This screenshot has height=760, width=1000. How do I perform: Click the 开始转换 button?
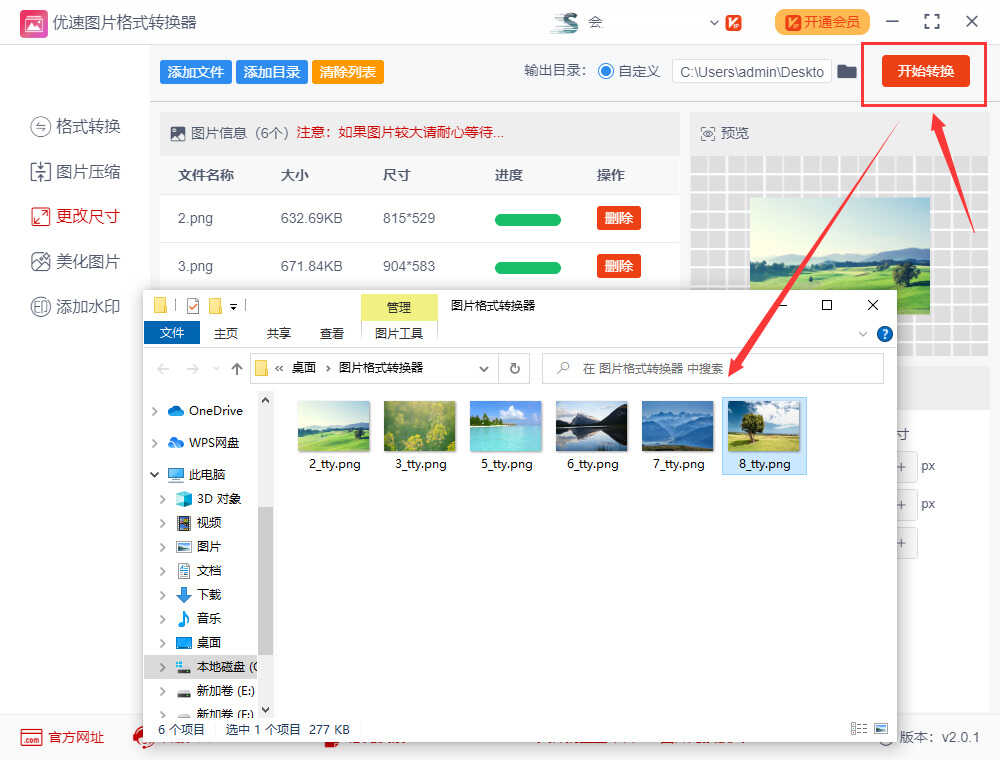tap(925, 71)
